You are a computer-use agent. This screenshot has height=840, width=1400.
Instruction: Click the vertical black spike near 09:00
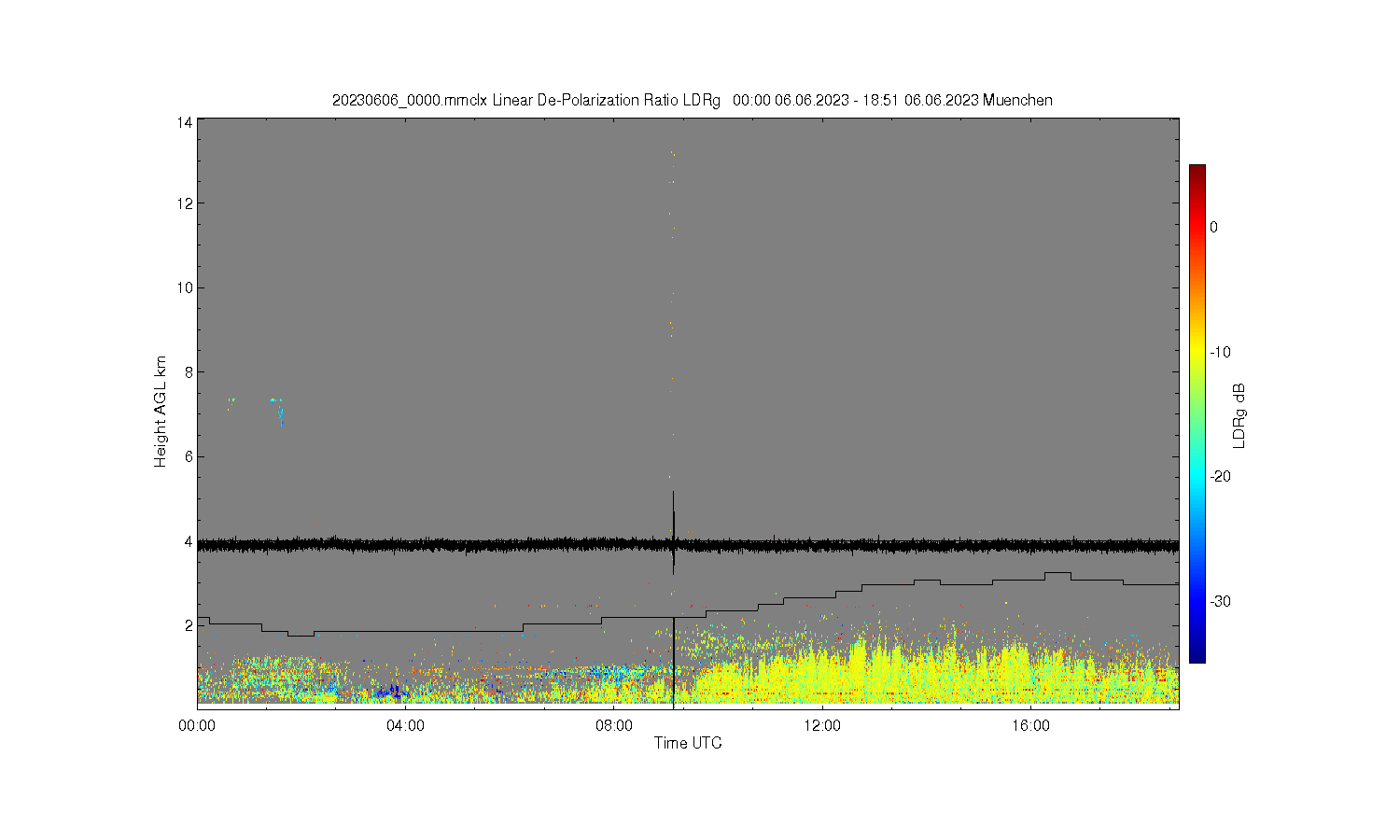pyautogui.click(x=673, y=532)
